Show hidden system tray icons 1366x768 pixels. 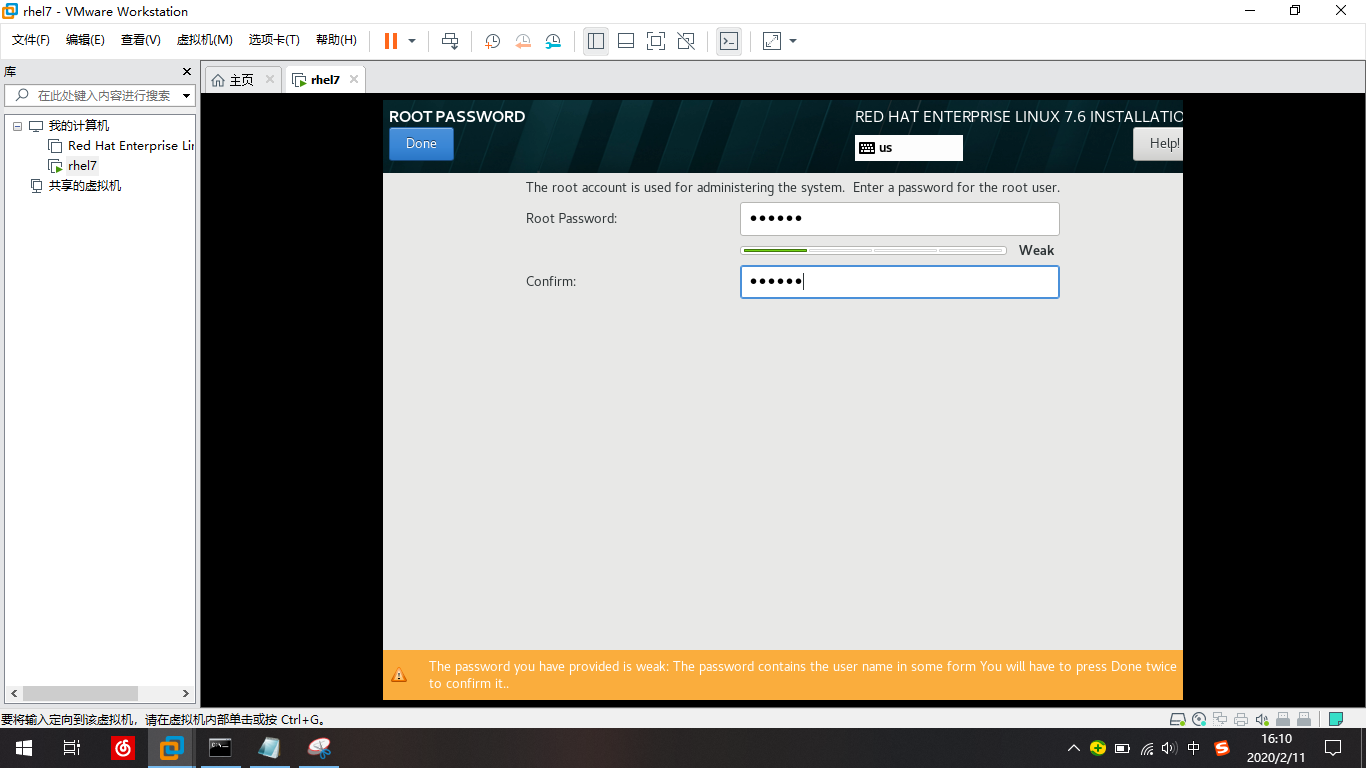coord(1074,748)
